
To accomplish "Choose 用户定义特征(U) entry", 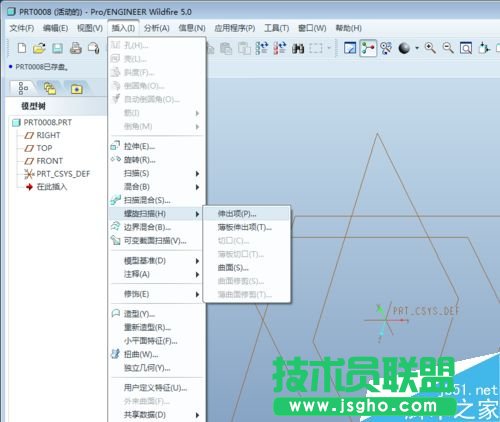I will pyautogui.click(x=156, y=388).
